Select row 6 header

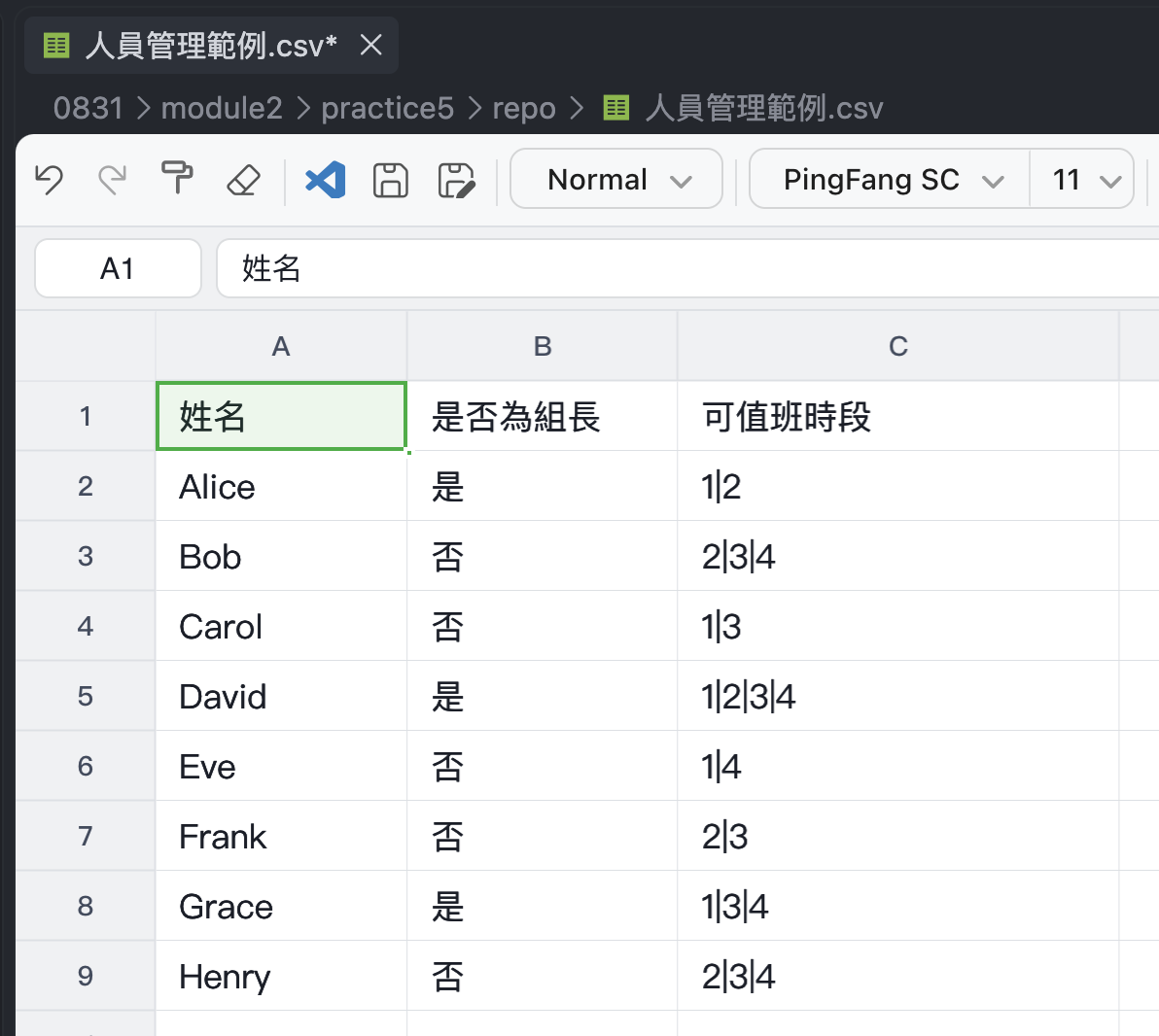(85, 766)
